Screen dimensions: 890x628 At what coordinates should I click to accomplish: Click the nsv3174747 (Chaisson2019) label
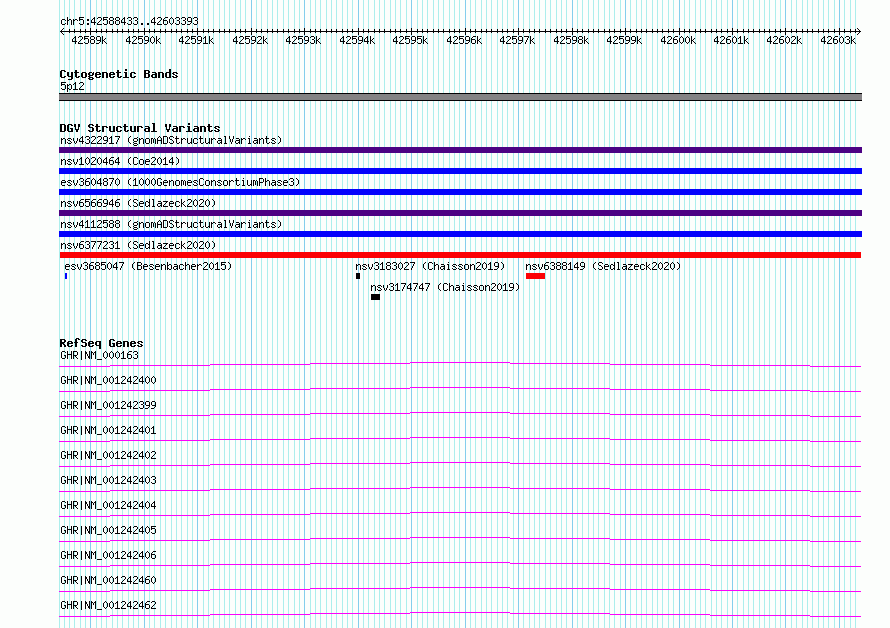point(445,287)
